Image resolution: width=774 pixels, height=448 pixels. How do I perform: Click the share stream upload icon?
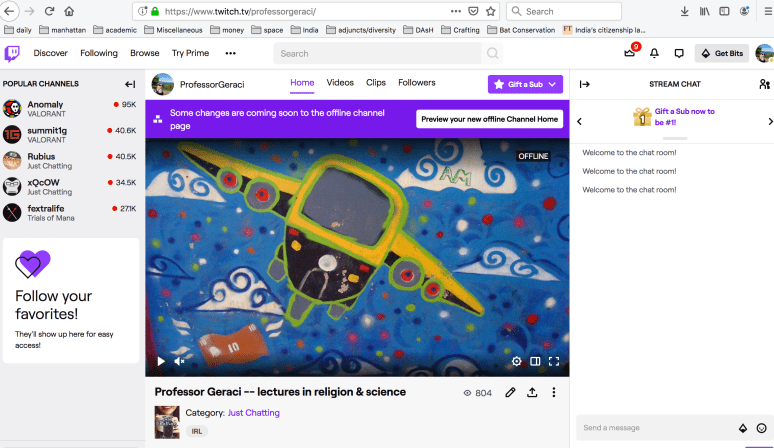[532, 393]
